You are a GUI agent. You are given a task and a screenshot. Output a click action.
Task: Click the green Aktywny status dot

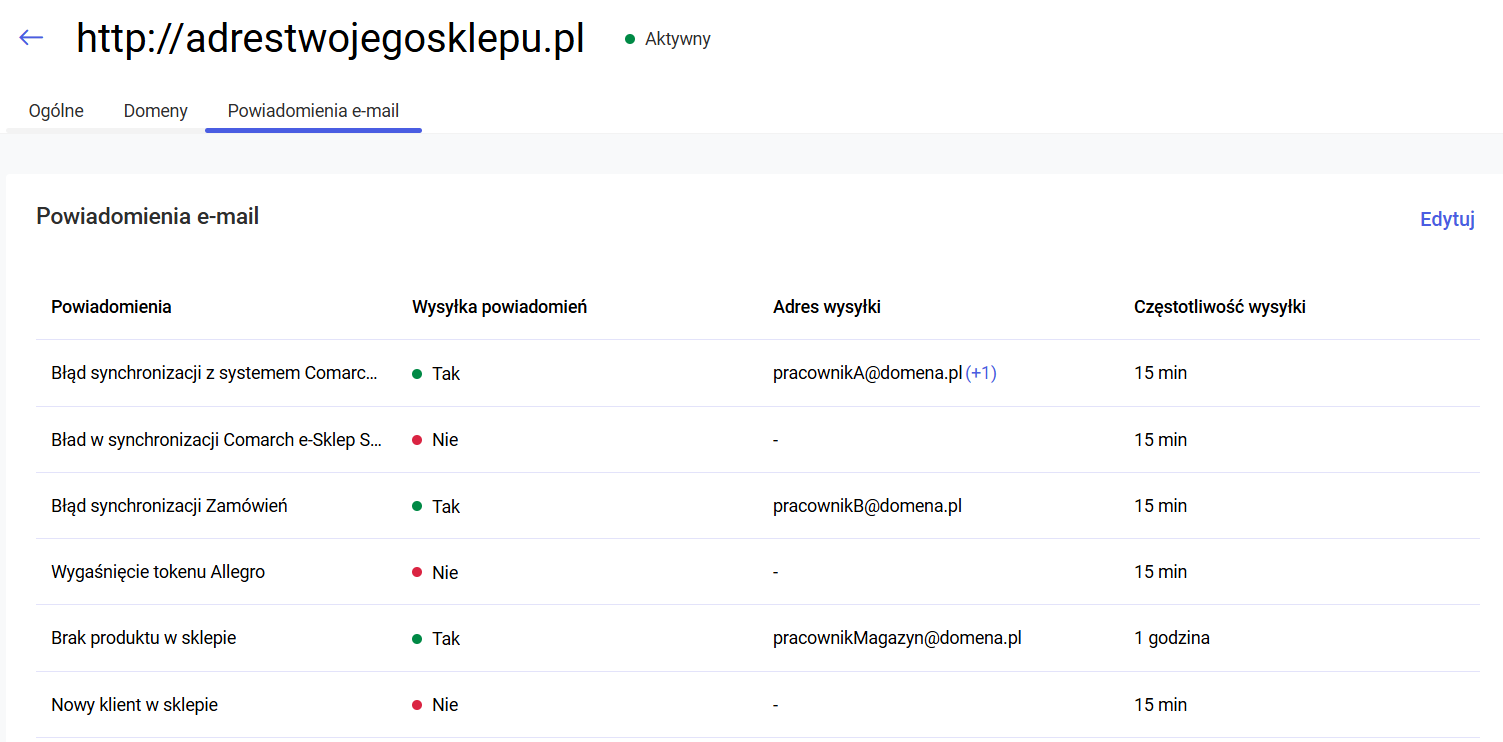click(x=630, y=39)
